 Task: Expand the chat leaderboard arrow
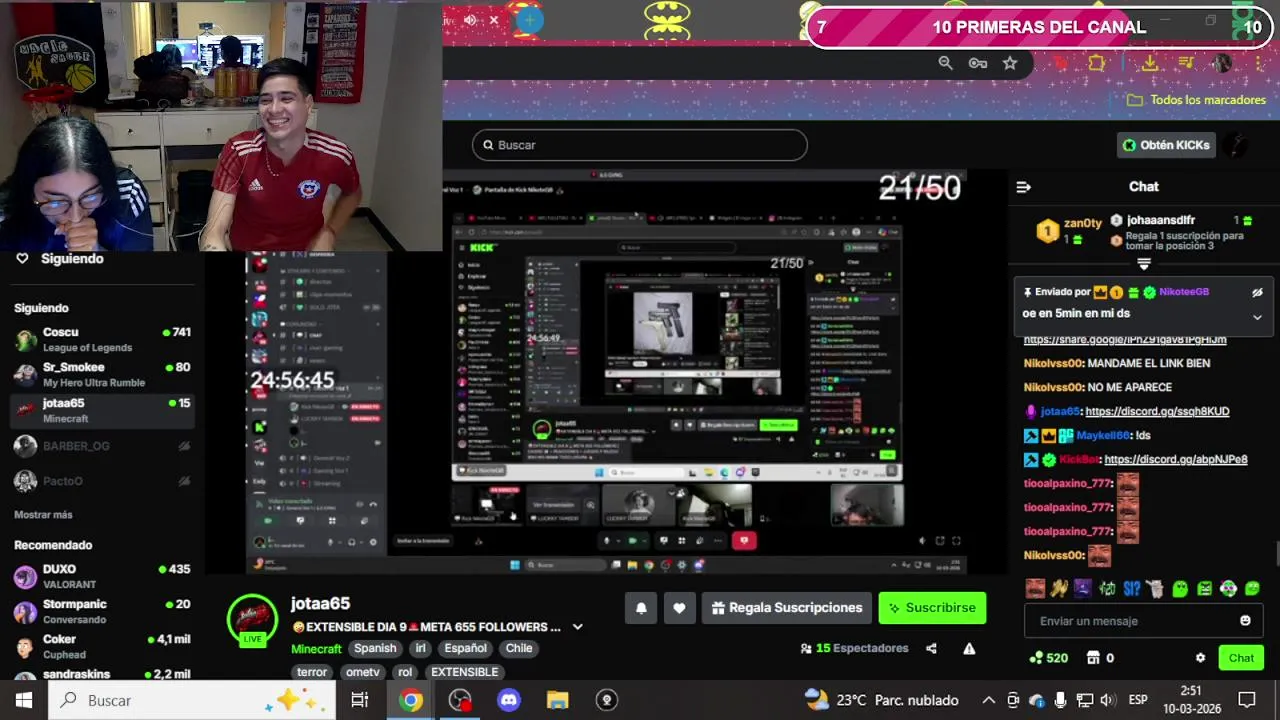click(x=1144, y=264)
